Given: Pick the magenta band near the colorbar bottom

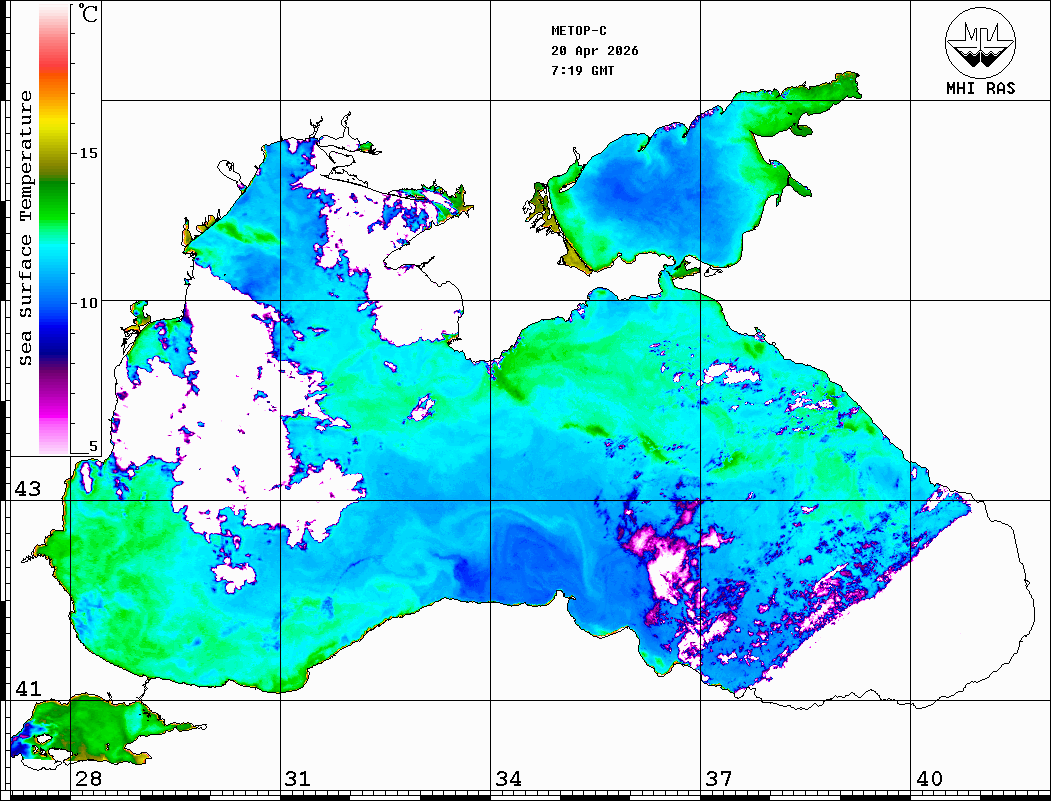Looking at the screenshot, I should click(x=54, y=405).
